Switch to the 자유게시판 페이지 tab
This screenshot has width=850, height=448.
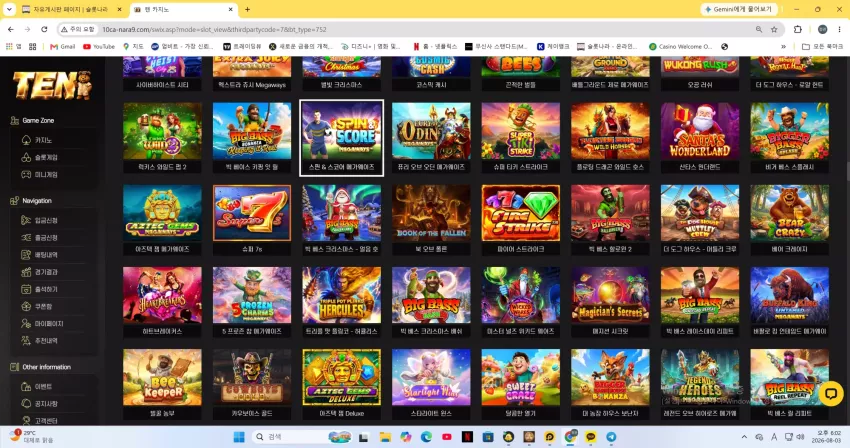[x=70, y=9]
